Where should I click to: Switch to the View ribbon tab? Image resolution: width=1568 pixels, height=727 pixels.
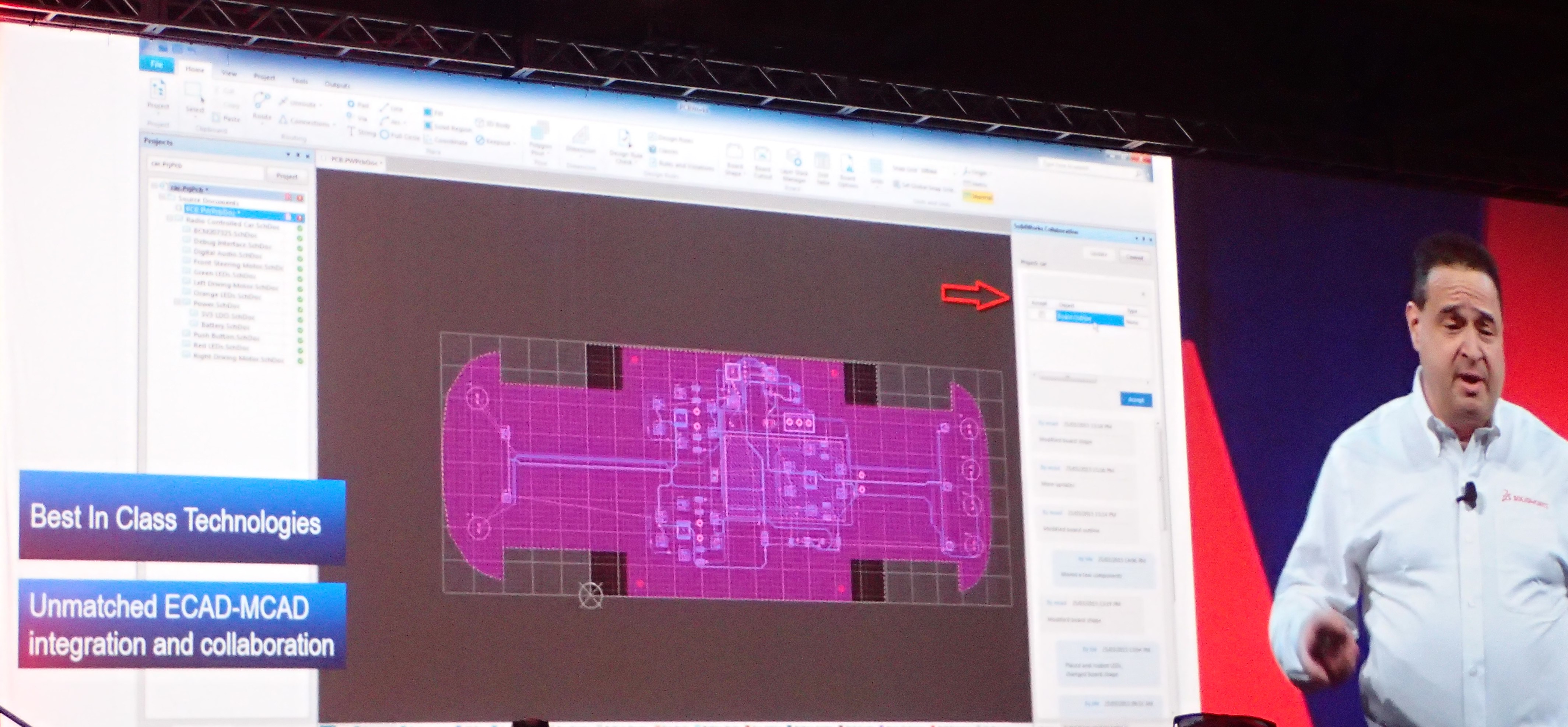point(229,74)
